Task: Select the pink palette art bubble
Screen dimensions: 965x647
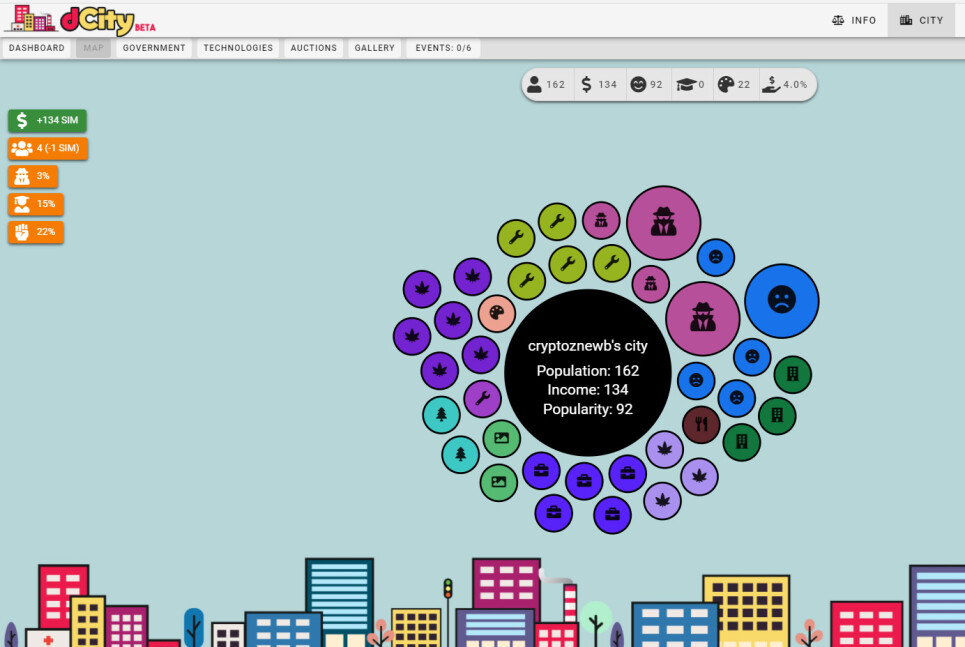Action: point(497,313)
